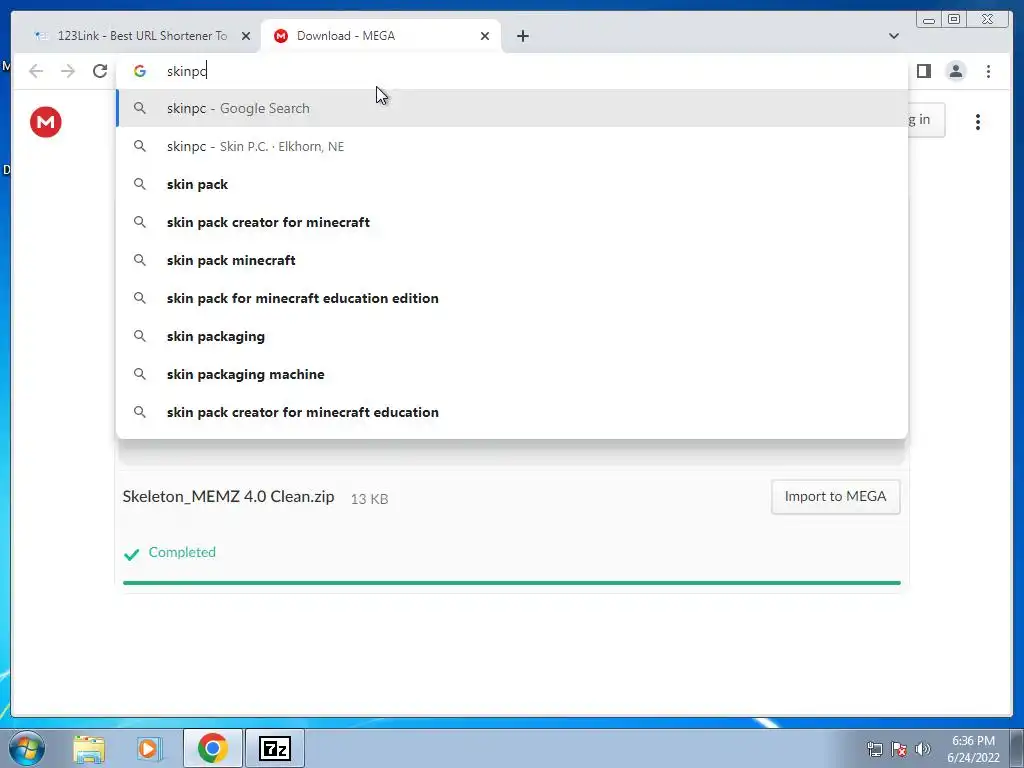Open Windows Media Player taskbar icon
This screenshot has height=768, width=1024.
[x=149, y=749]
